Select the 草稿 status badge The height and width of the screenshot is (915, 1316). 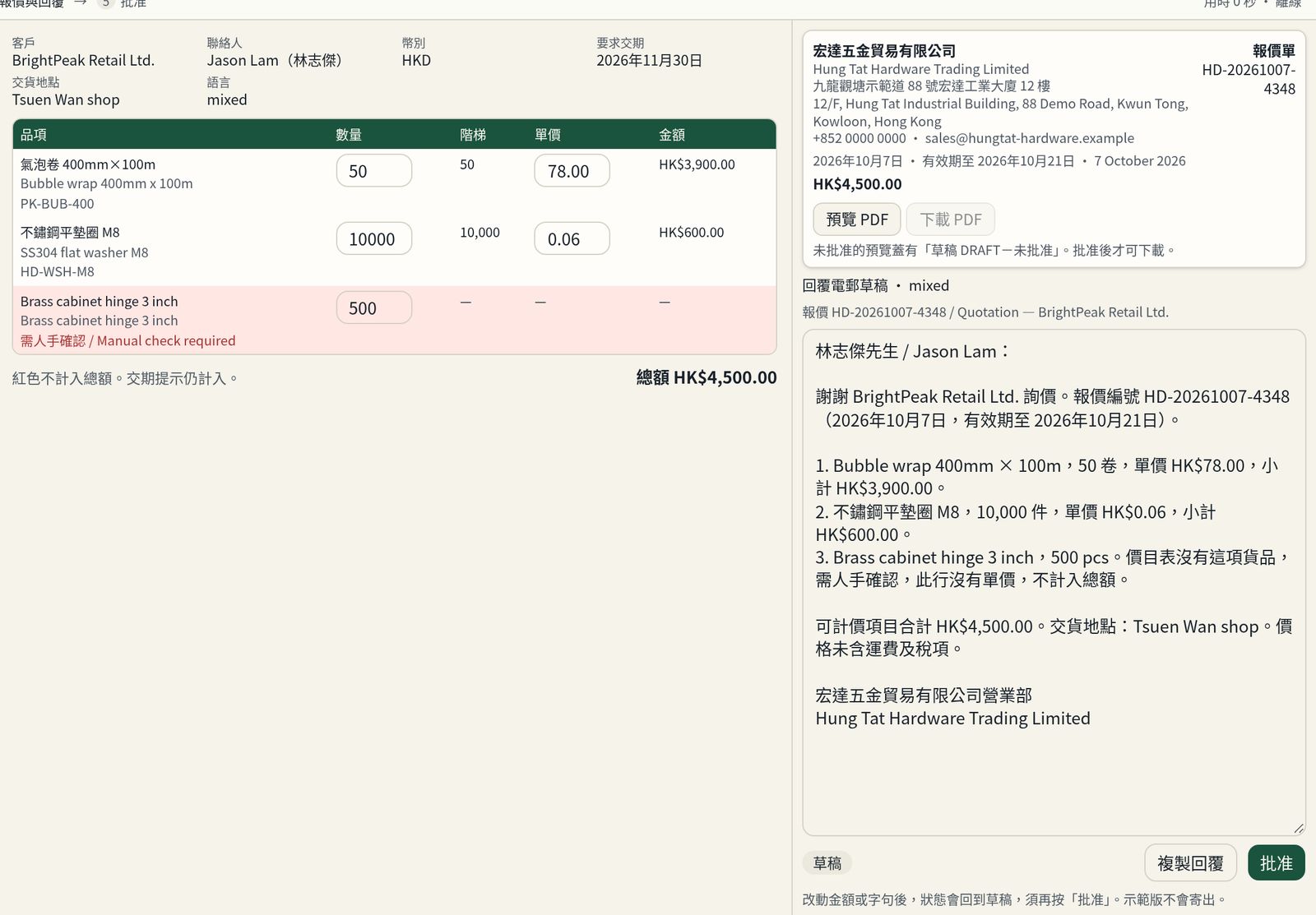827,863
